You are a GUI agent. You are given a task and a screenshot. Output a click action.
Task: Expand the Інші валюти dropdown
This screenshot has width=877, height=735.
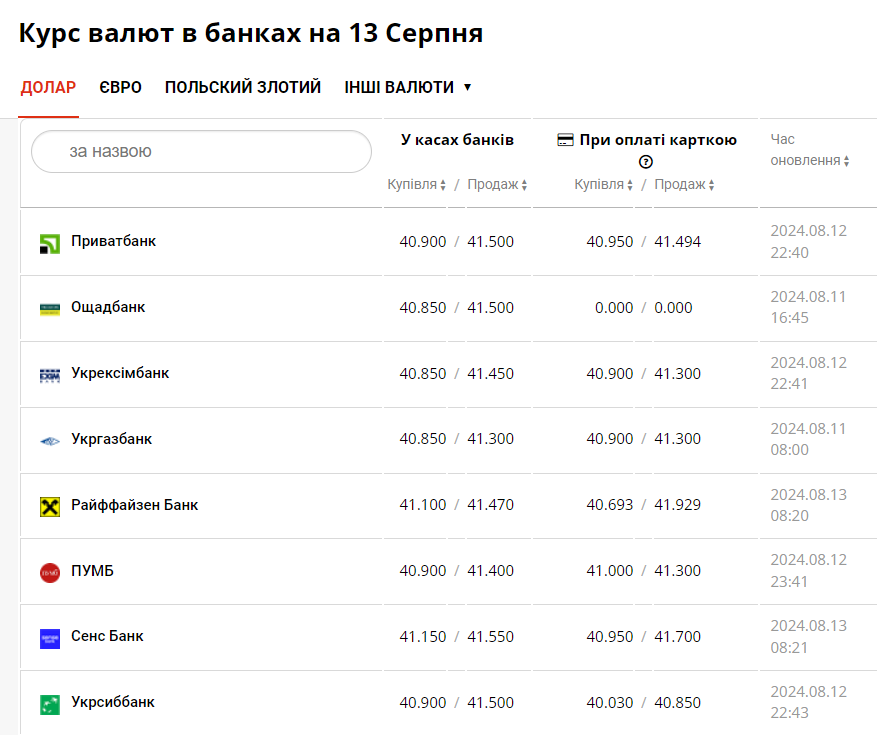click(407, 88)
